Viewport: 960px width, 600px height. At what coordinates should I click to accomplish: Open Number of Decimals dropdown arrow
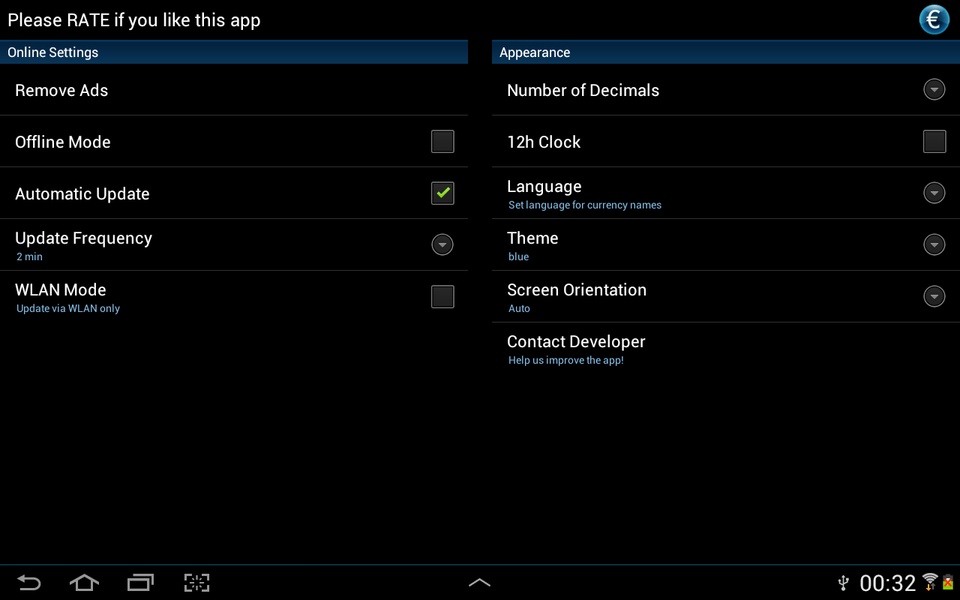[934, 89]
